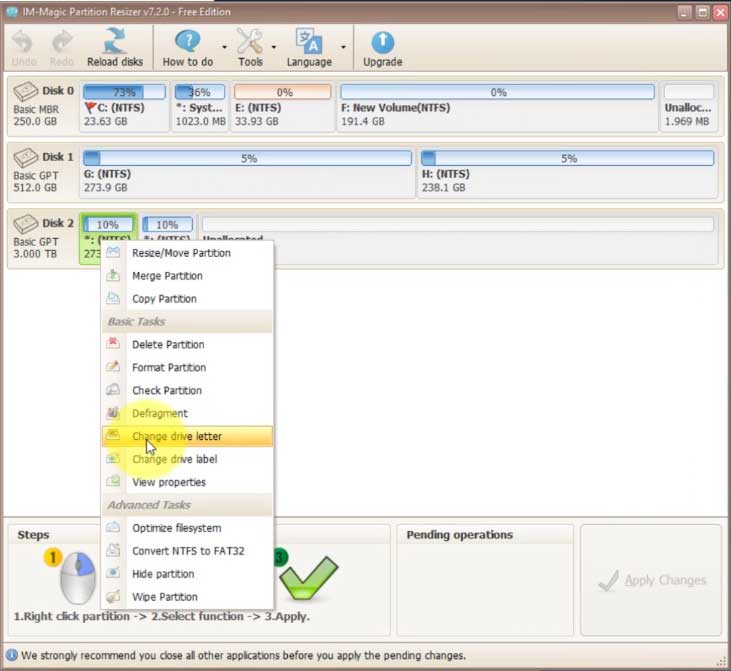Click the Apply Changes button
This screenshot has height=671, width=731.
click(x=651, y=580)
